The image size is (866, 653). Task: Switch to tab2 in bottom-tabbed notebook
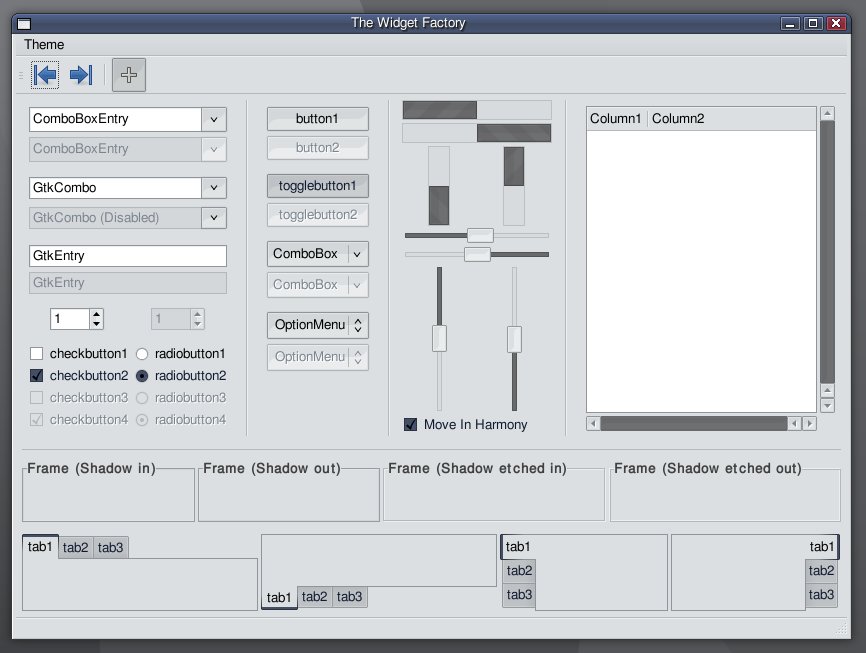tap(314, 597)
